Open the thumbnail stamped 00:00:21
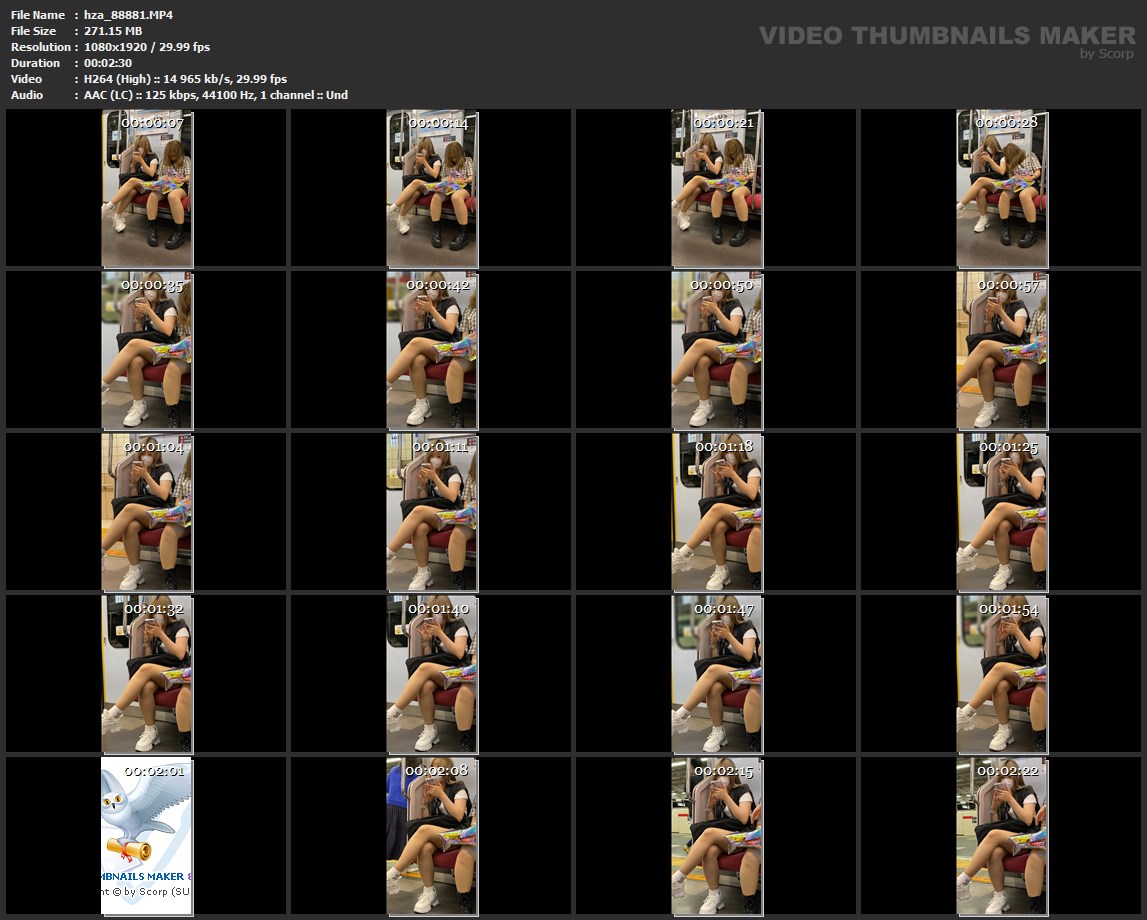Image resolution: width=1147 pixels, height=920 pixels. click(717, 188)
